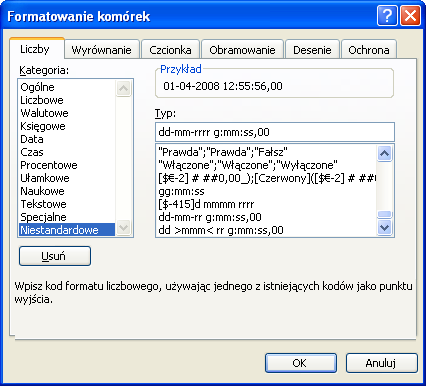Go to the Desenie tab
The height and width of the screenshot is (386, 426).
click(x=312, y=50)
